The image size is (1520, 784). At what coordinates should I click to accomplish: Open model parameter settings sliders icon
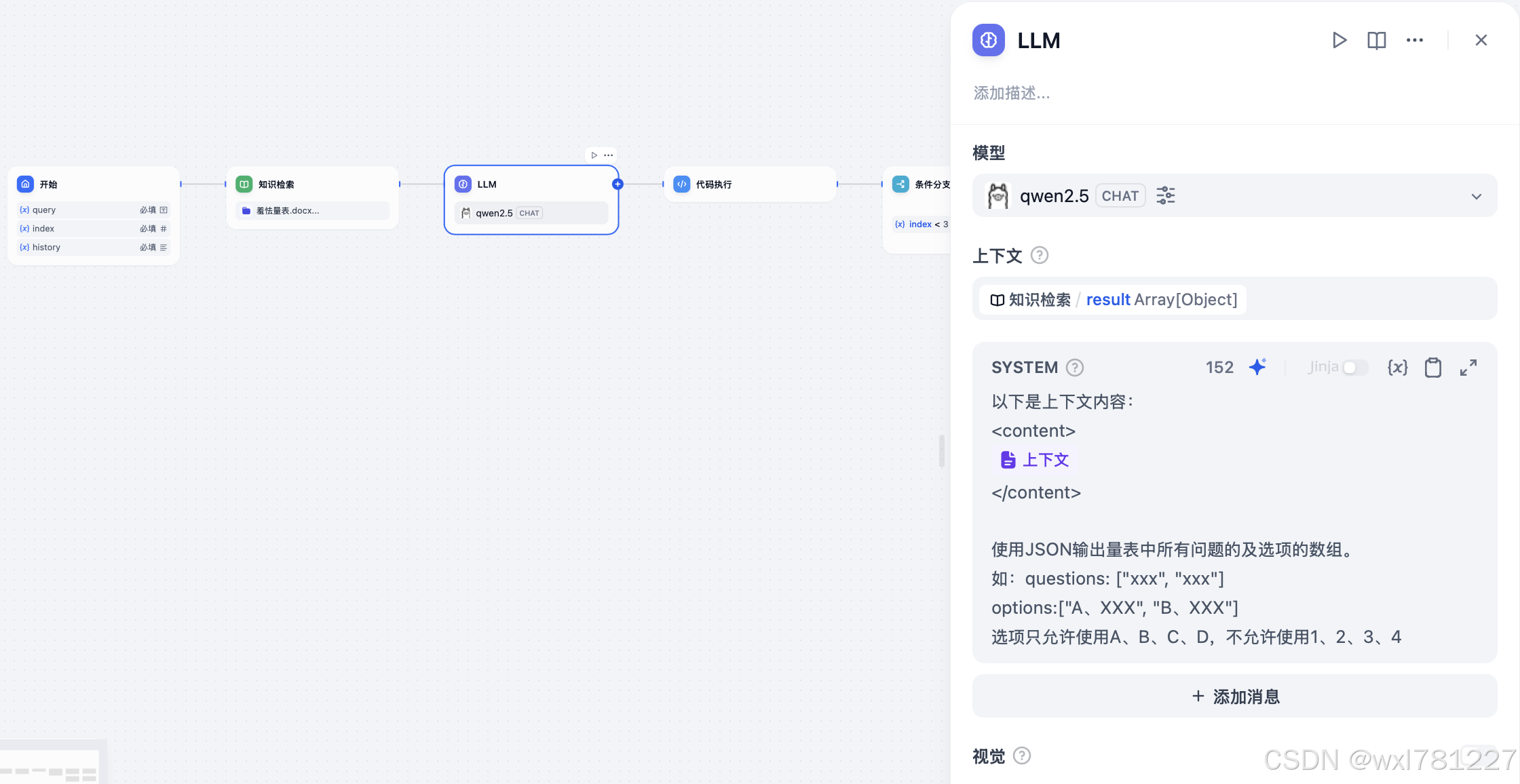[1166, 196]
